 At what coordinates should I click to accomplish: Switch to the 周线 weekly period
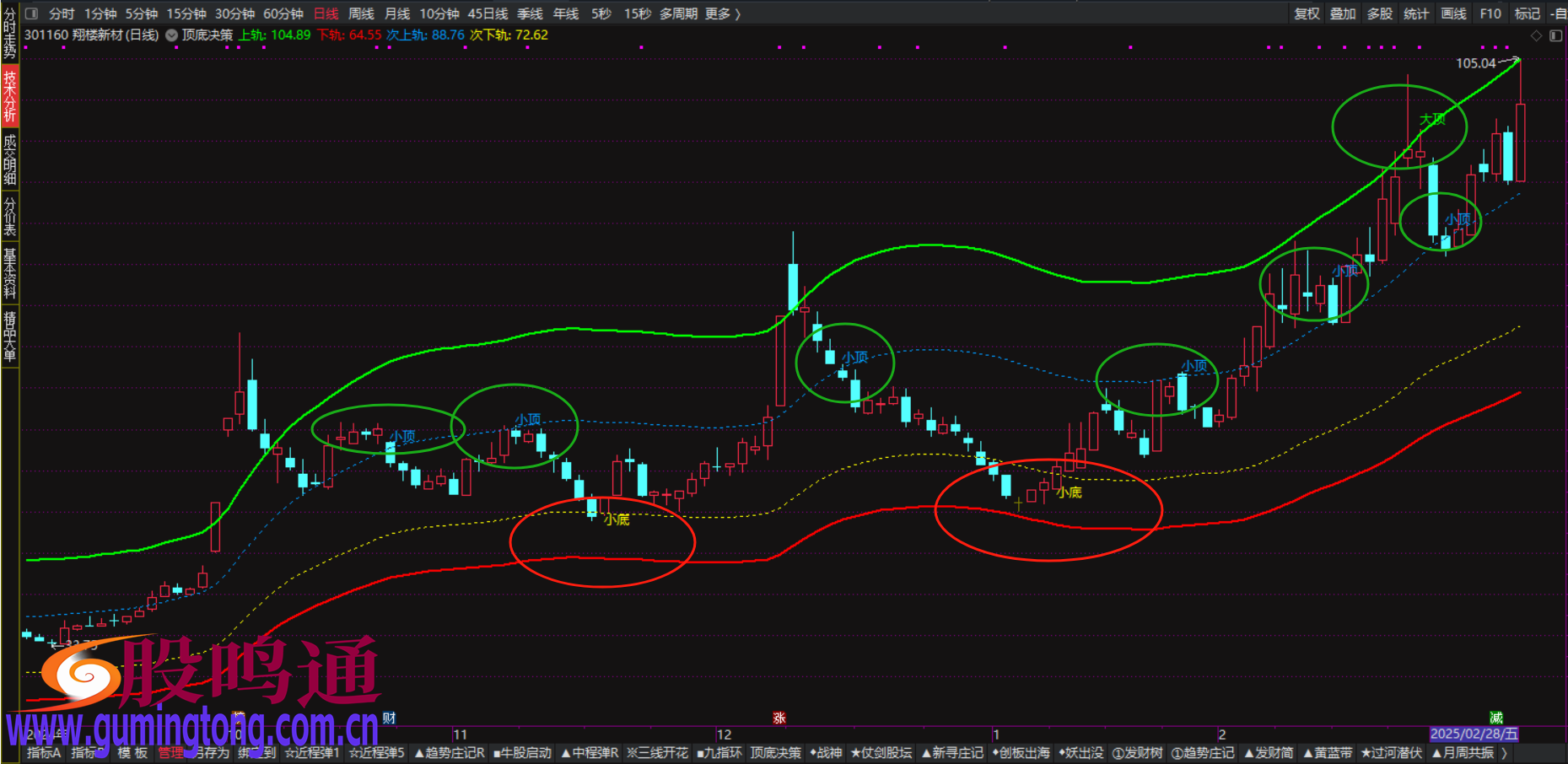(361, 13)
